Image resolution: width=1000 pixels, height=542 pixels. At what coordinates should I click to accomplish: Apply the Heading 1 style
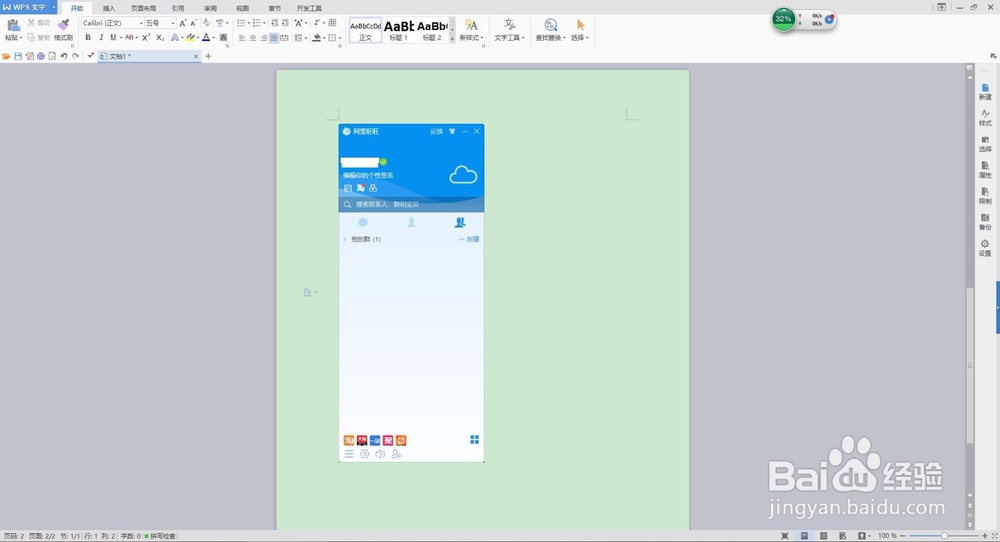[x=399, y=31]
